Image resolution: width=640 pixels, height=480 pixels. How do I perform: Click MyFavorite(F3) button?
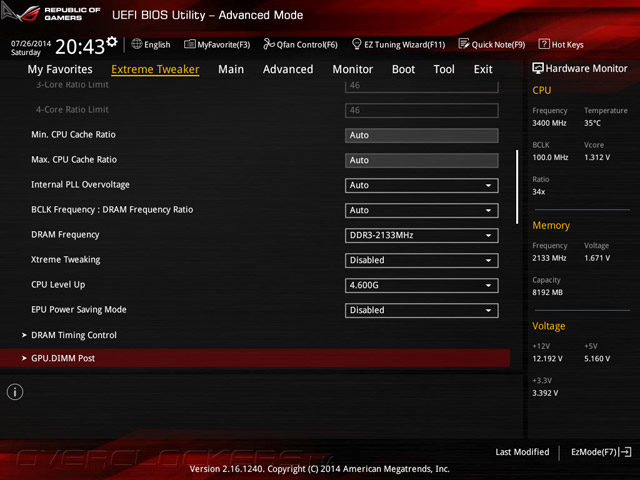[217, 44]
